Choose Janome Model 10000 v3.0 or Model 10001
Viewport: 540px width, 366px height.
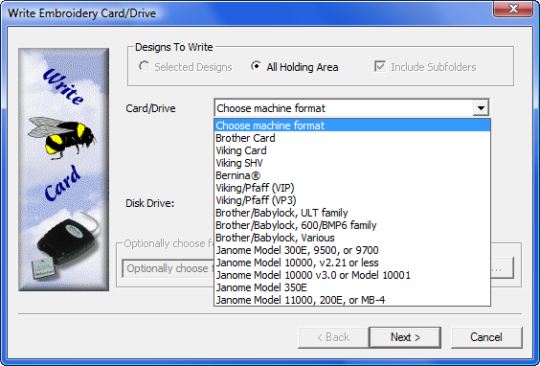pyautogui.click(x=352, y=275)
